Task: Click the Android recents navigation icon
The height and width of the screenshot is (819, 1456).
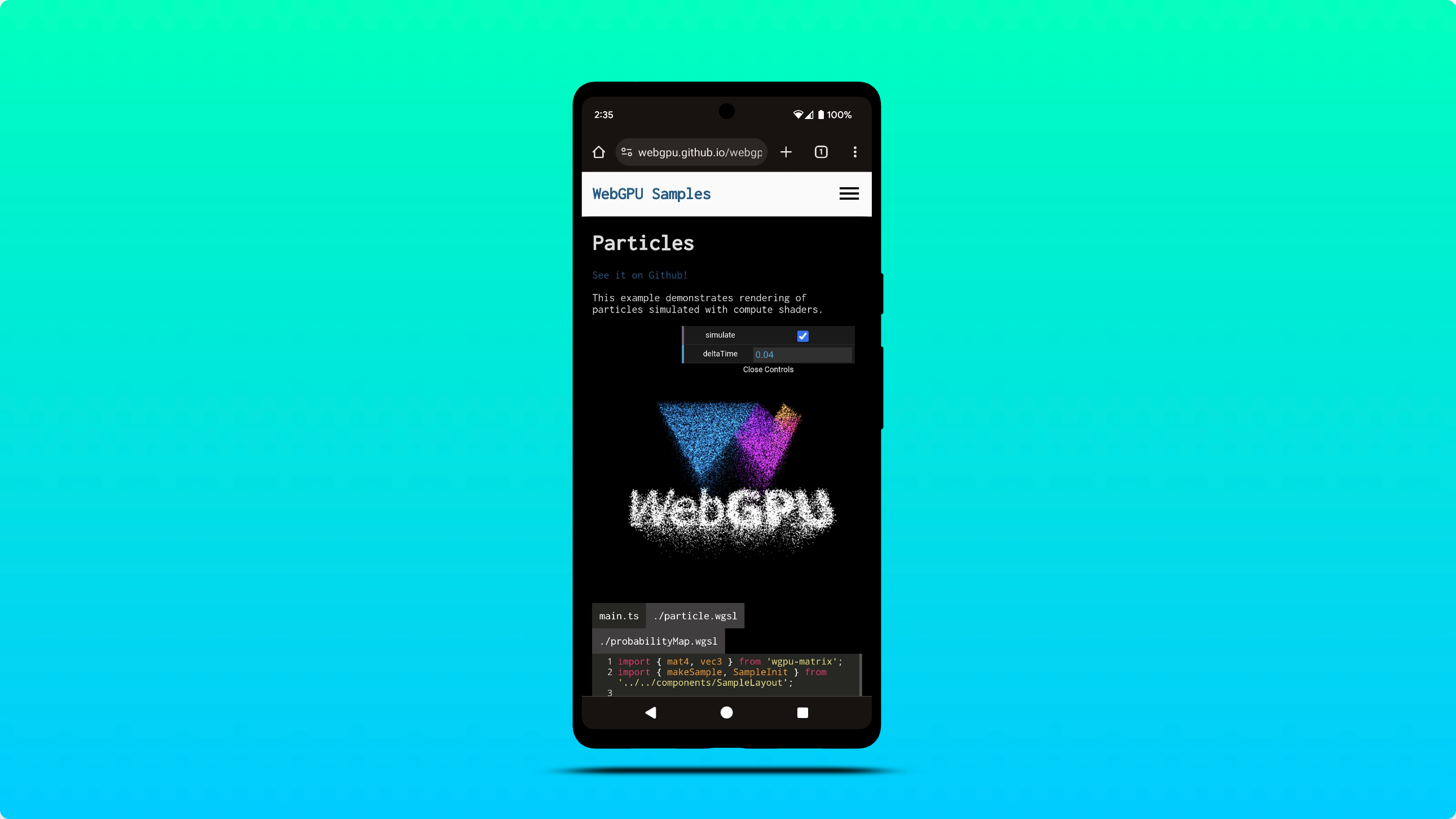Action: 803,712
